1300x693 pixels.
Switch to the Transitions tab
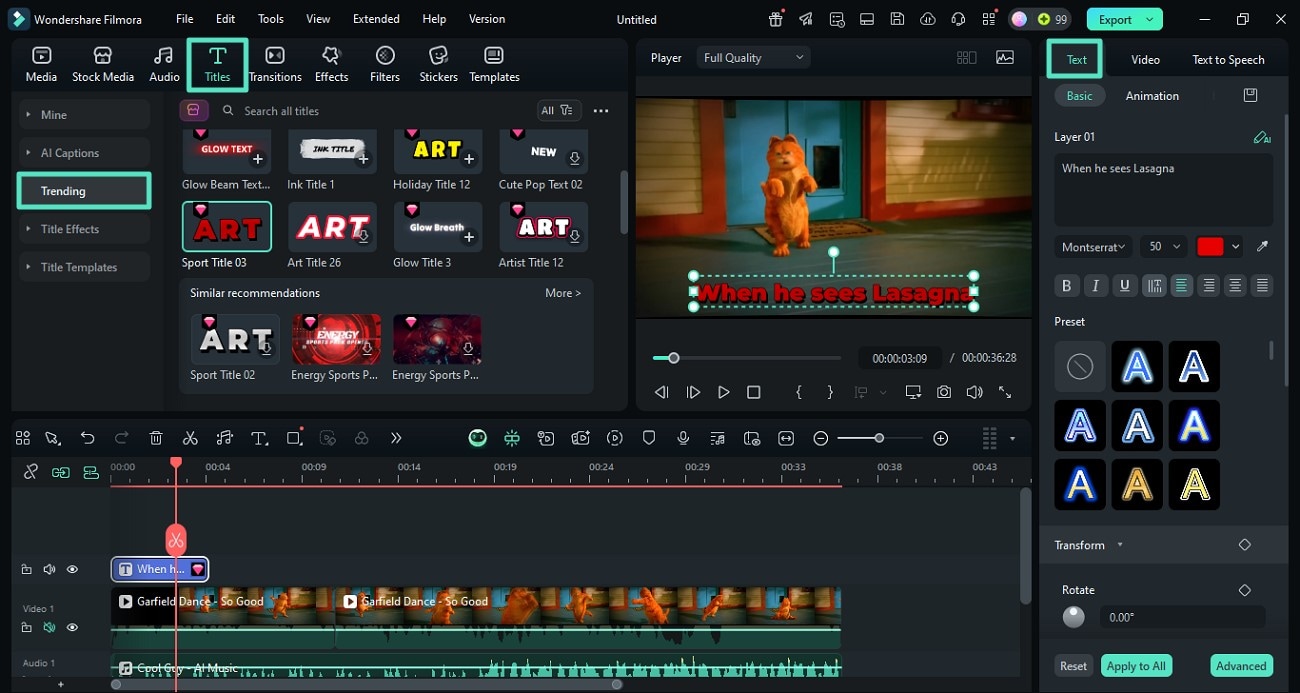tap(275, 65)
